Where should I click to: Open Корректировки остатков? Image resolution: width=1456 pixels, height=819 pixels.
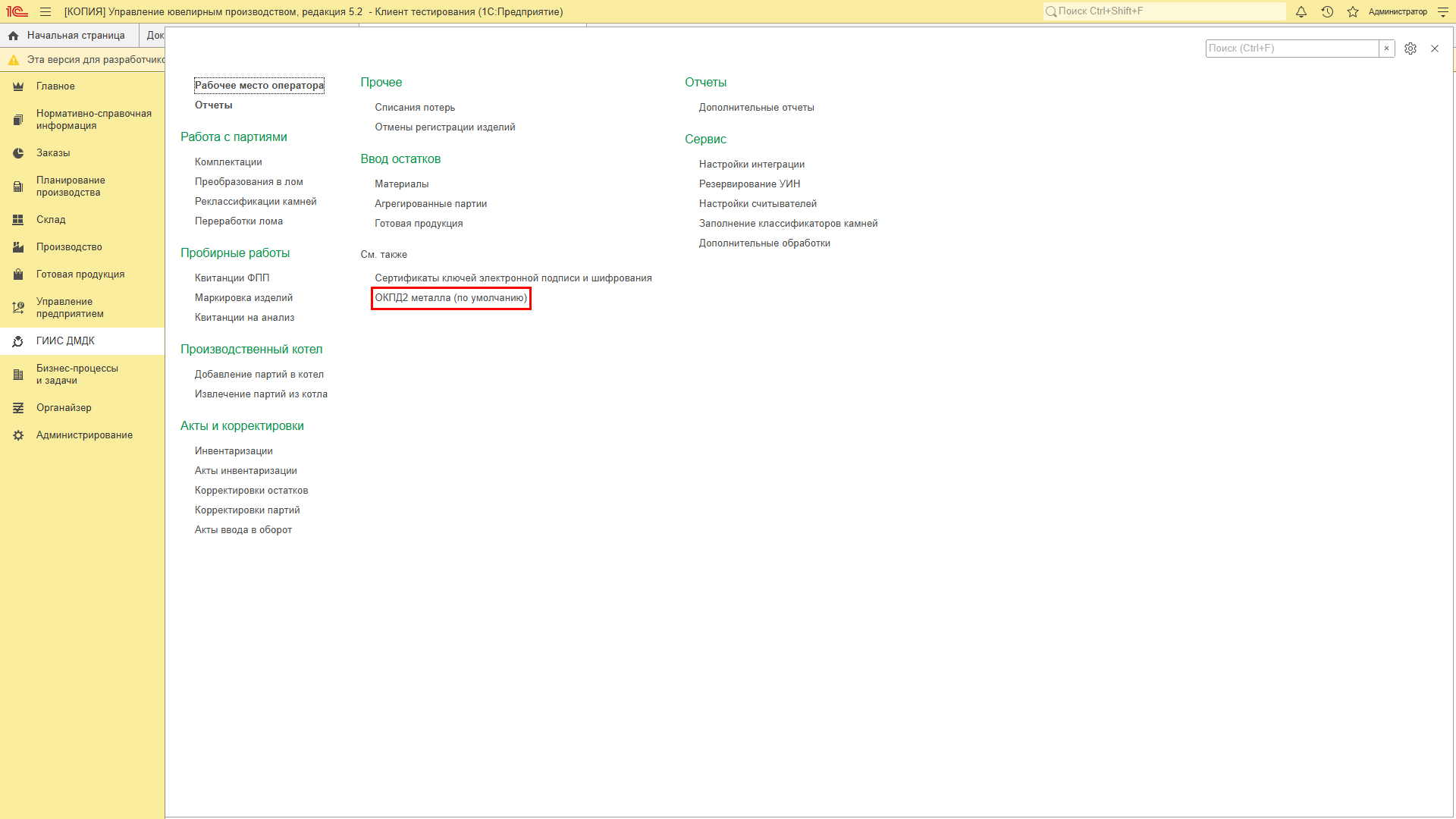251,491
